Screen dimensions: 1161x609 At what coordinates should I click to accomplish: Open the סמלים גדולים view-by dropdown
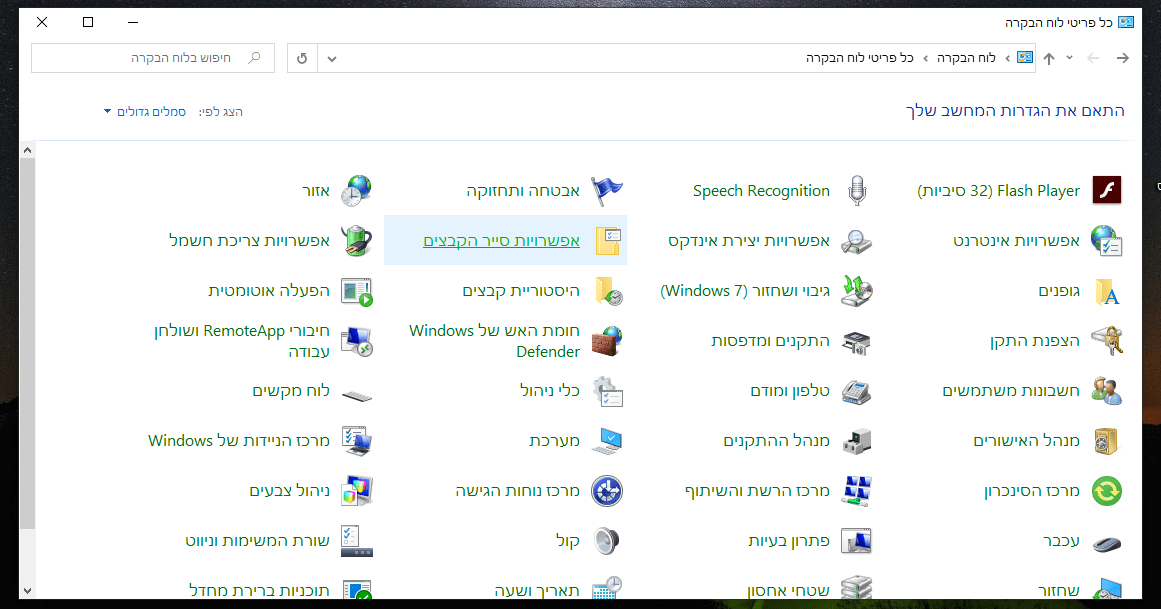point(145,112)
